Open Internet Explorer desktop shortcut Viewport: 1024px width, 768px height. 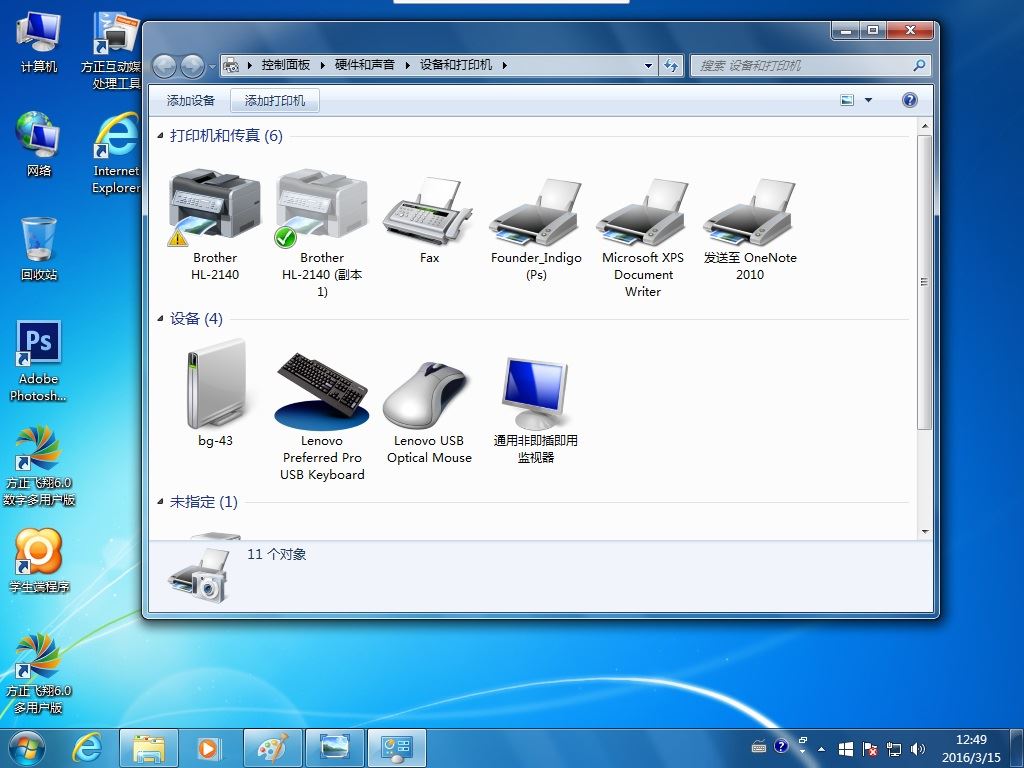116,153
